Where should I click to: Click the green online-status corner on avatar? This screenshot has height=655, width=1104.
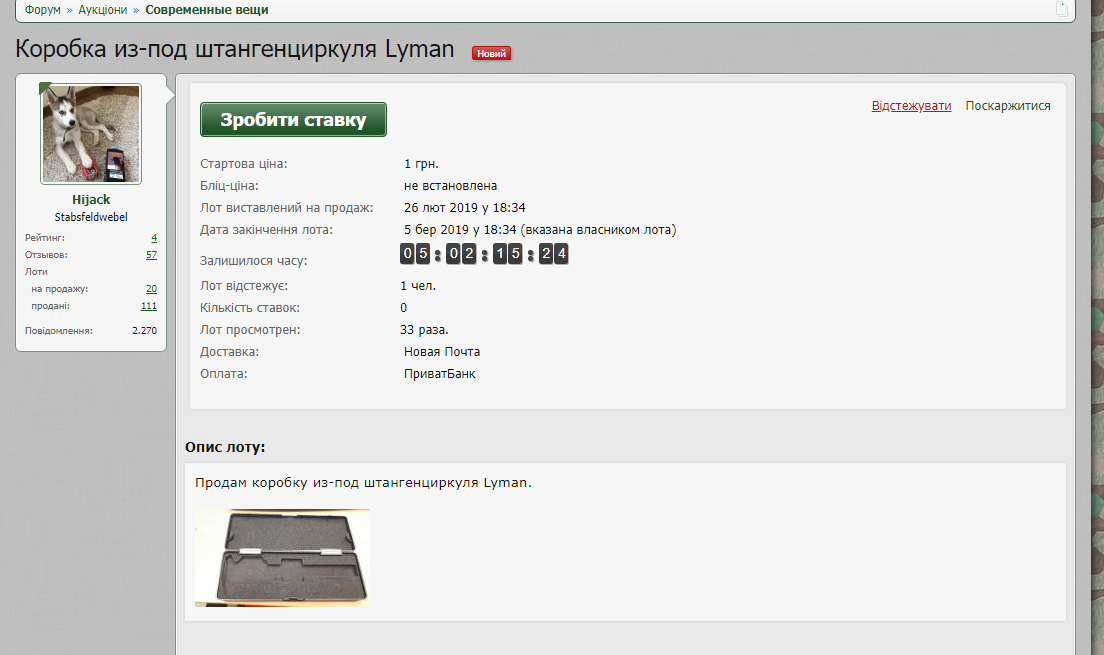tap(44, 88)
